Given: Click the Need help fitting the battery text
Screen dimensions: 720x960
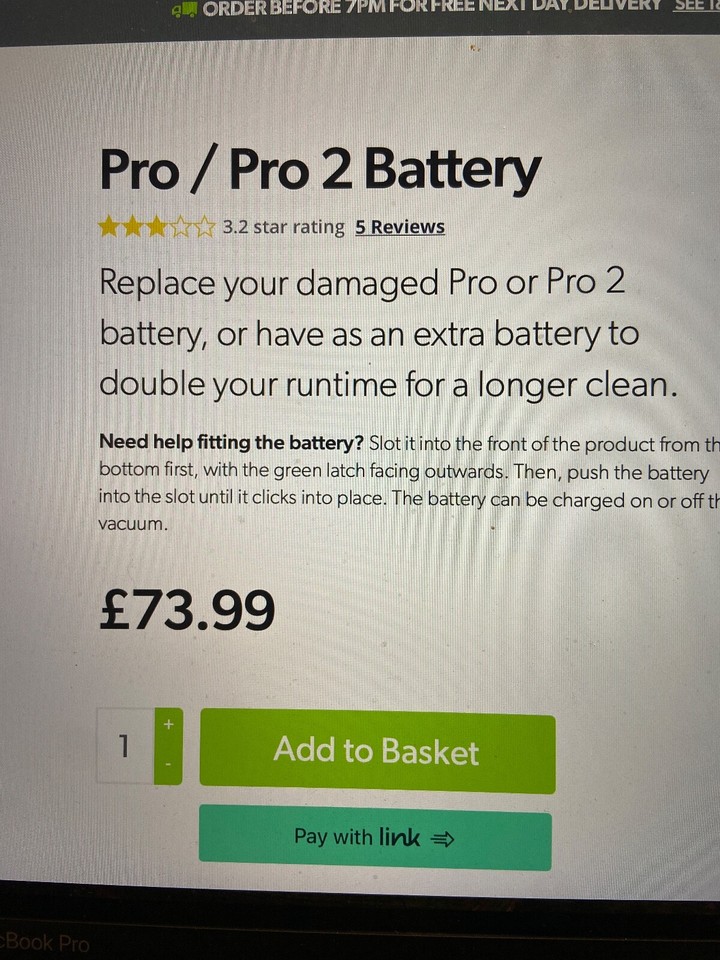Looking at the screenshot, I should click(x=231, y=442).
